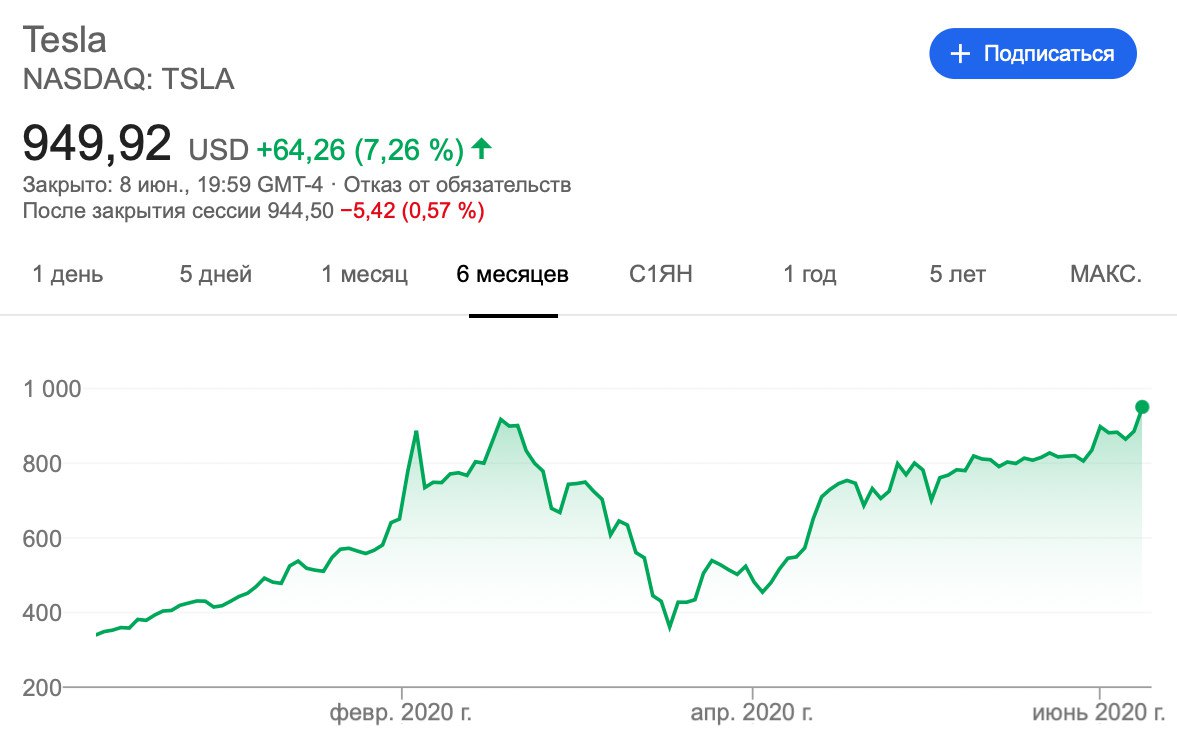Click the Подписаться follow button
The height and width of the screenshot is (744, 1177).
pos(1032,54)
